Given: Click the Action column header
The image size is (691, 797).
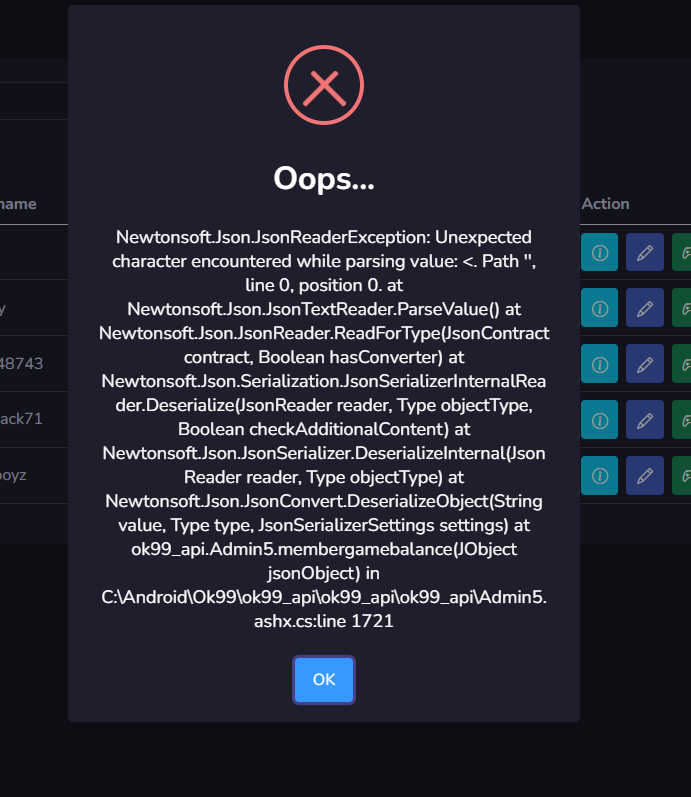Looking at the screenshot, I should click(606, 203).
